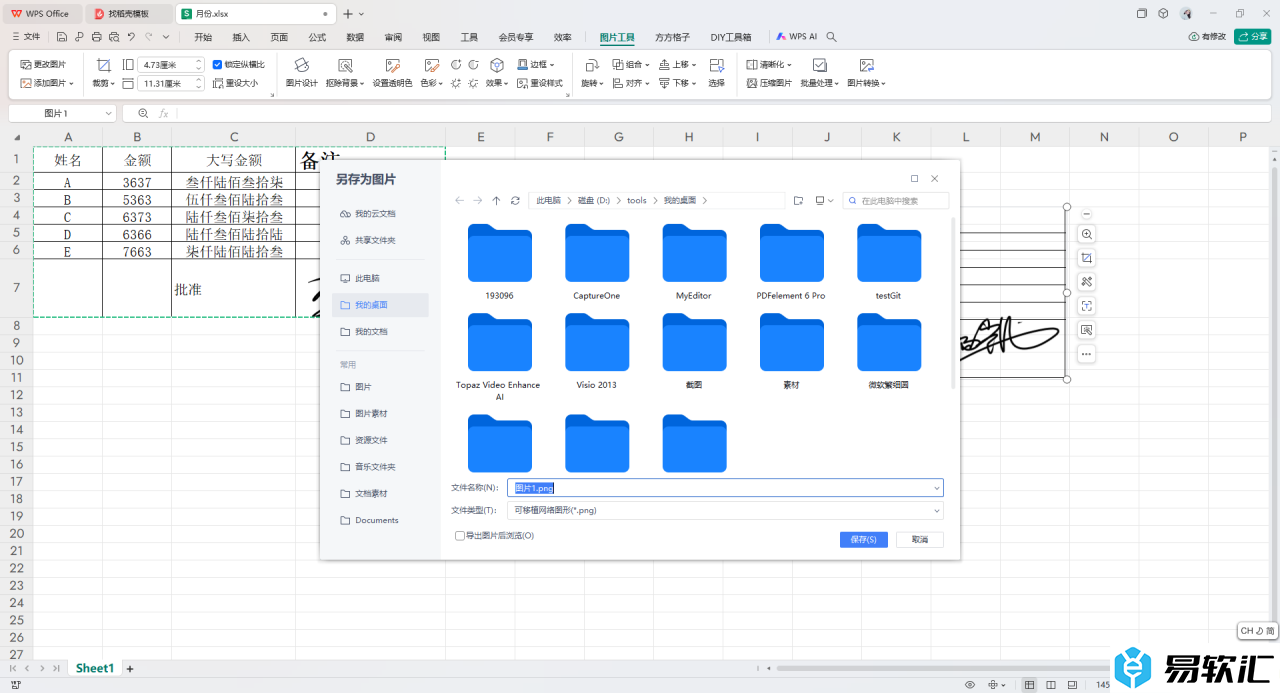Click the 取消 cancel button
The image size is (1280, 693).
pyautogui.click(x=920, y=539)
